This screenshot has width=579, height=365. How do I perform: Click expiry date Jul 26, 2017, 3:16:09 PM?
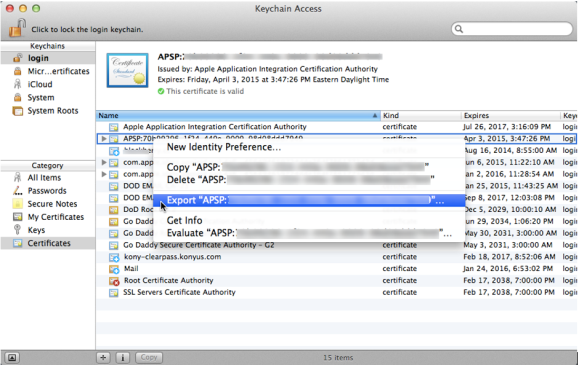pyautogui.click(x=507, y=127)
